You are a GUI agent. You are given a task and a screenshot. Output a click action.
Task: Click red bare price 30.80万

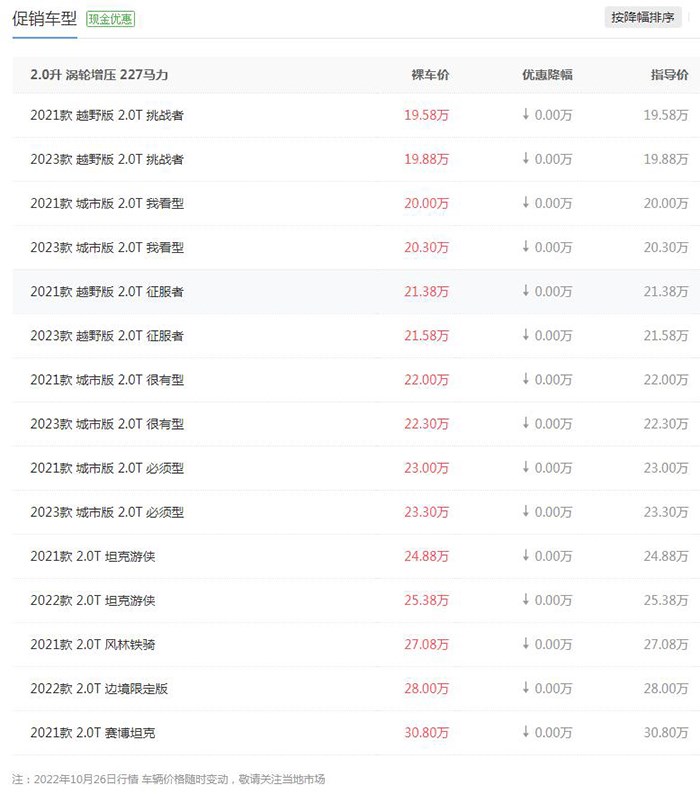pyautogui.click(x=426, y=733)
